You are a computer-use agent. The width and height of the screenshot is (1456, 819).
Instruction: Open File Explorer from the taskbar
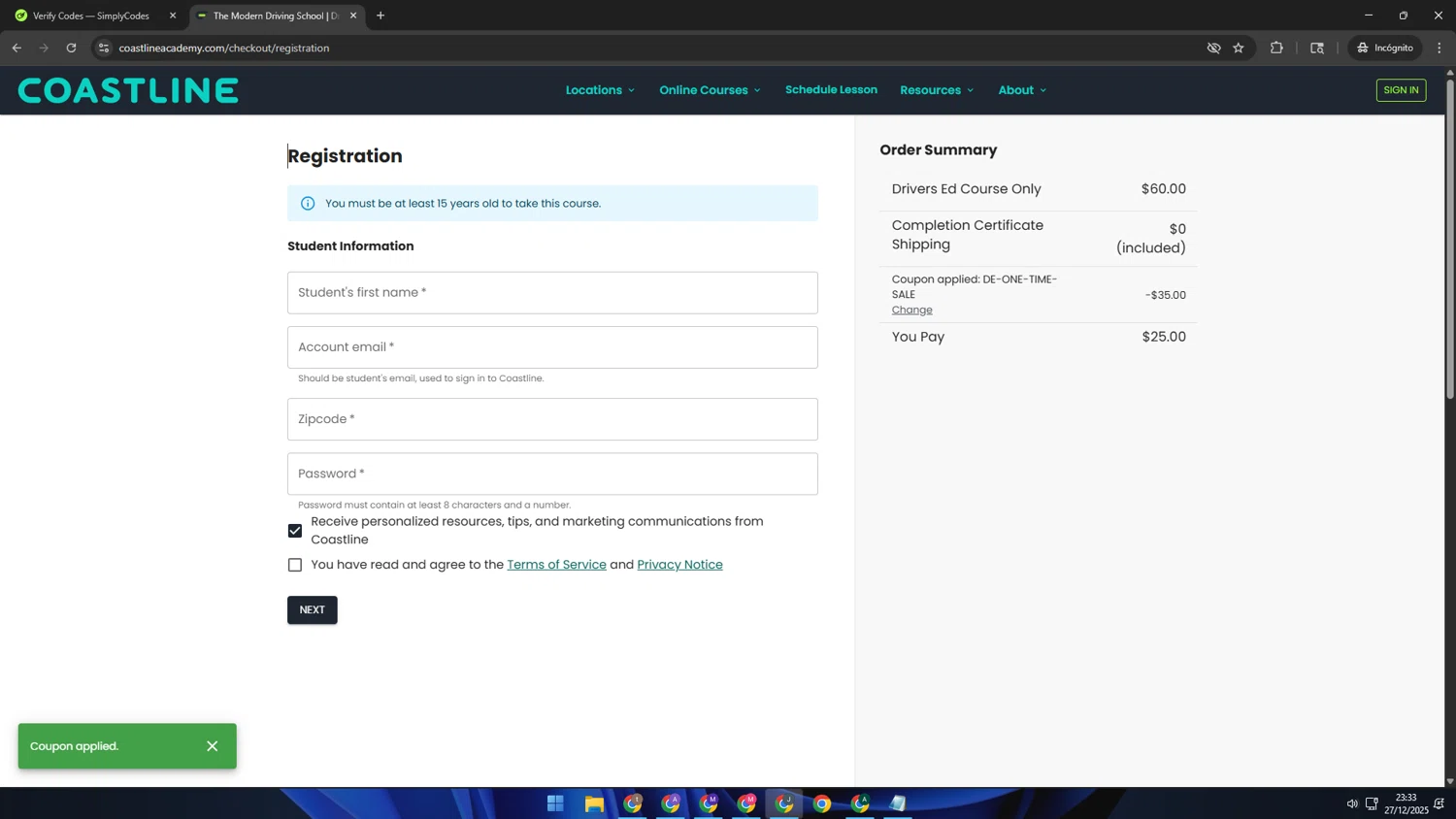tap(594, 803)
